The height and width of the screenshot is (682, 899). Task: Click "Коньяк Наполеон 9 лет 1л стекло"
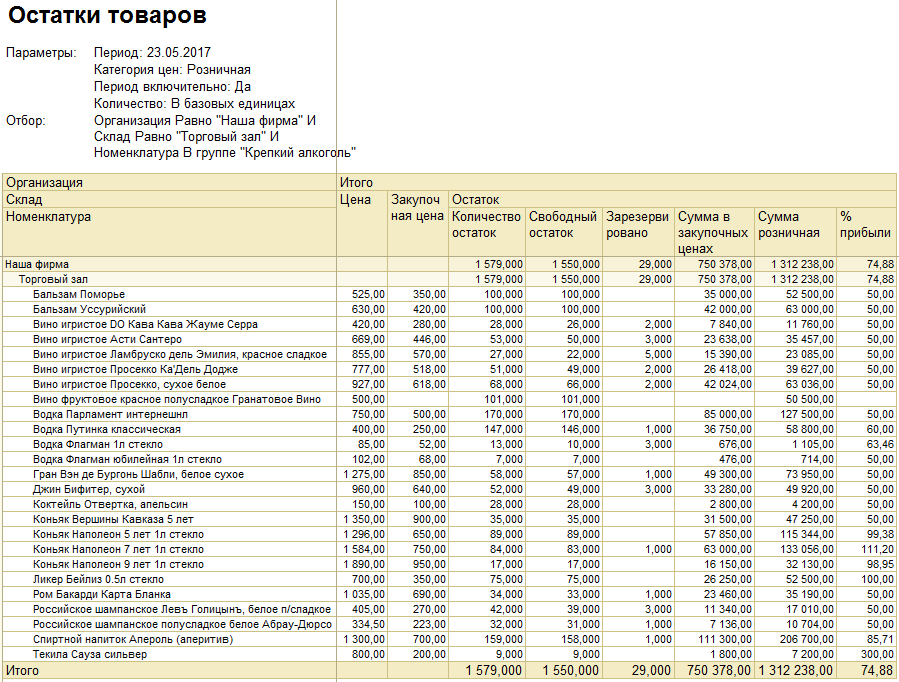click(118, 564)
